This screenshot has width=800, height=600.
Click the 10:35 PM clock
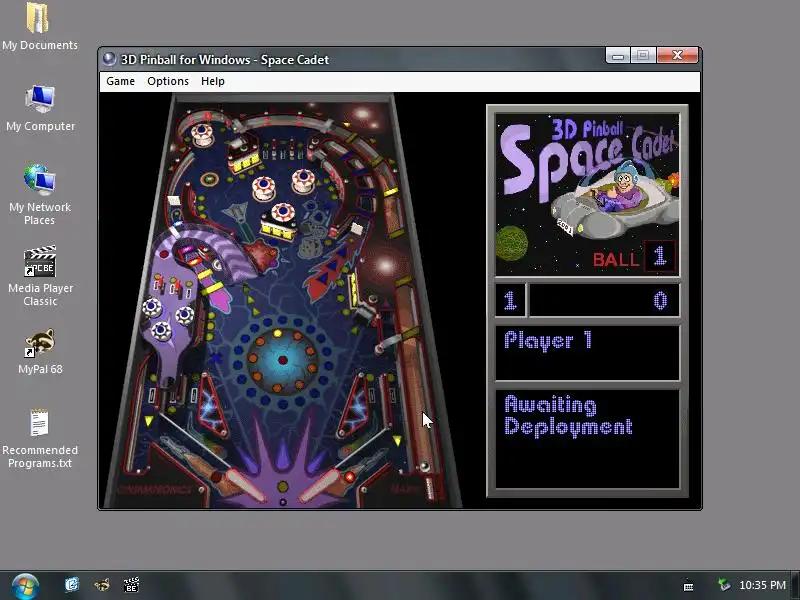tap(762, 585)
